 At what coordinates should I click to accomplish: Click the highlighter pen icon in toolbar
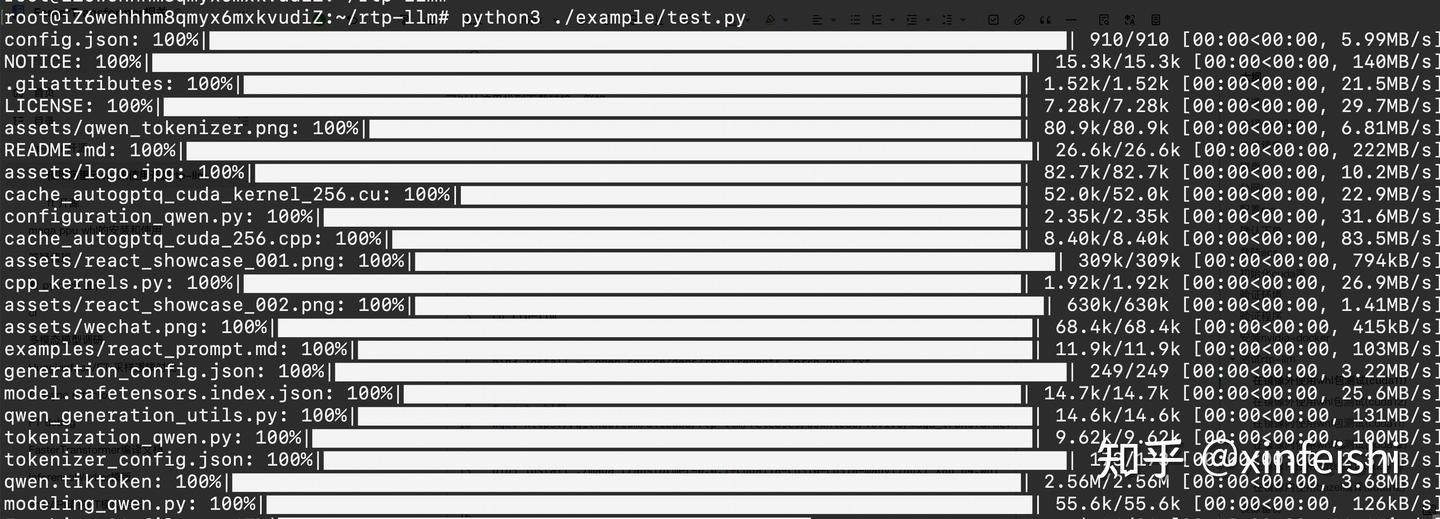tap(770, 19)
